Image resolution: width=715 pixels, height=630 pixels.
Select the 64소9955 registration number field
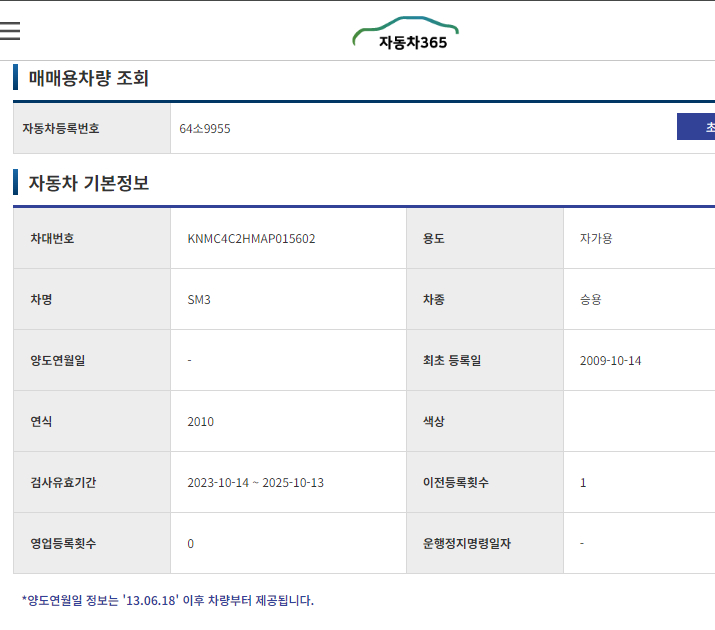tap(205, 129)
